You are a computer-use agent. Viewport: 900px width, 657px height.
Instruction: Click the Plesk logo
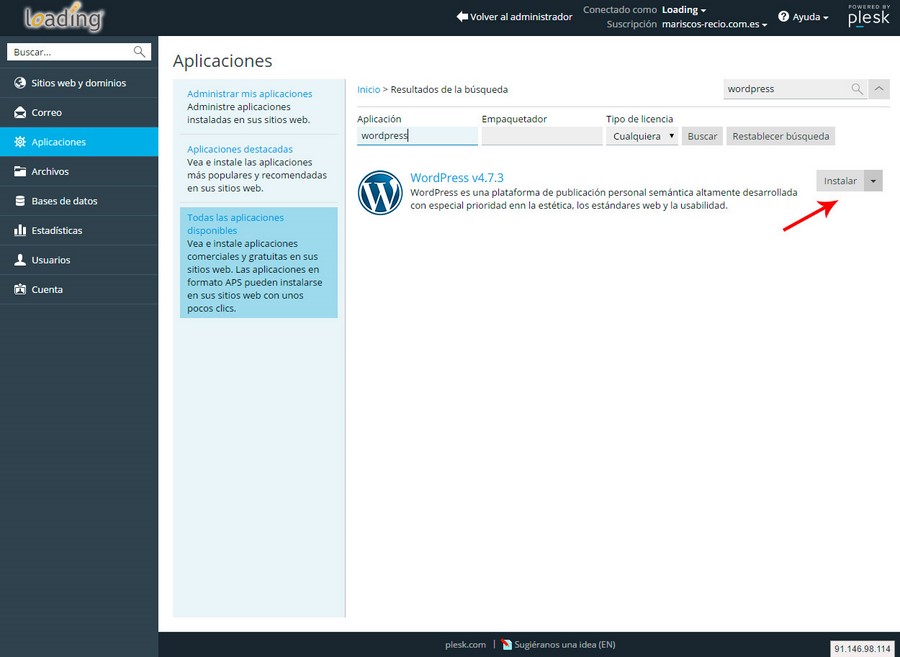869,17
